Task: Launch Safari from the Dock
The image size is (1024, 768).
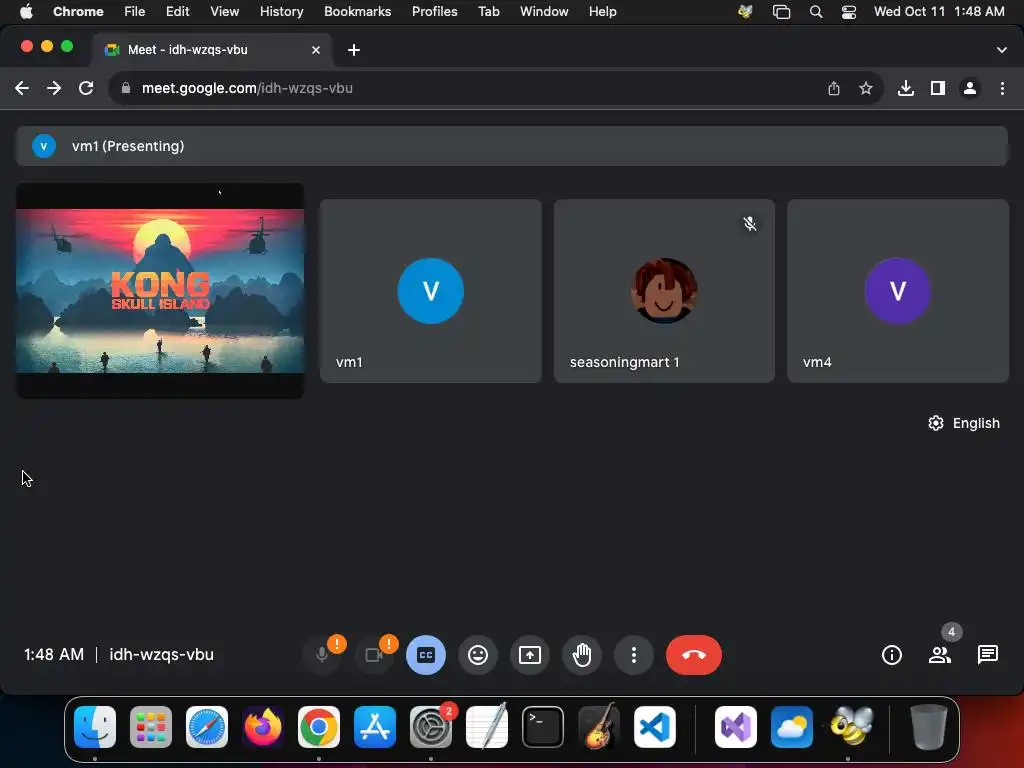Action: click(x=207, y=727)
